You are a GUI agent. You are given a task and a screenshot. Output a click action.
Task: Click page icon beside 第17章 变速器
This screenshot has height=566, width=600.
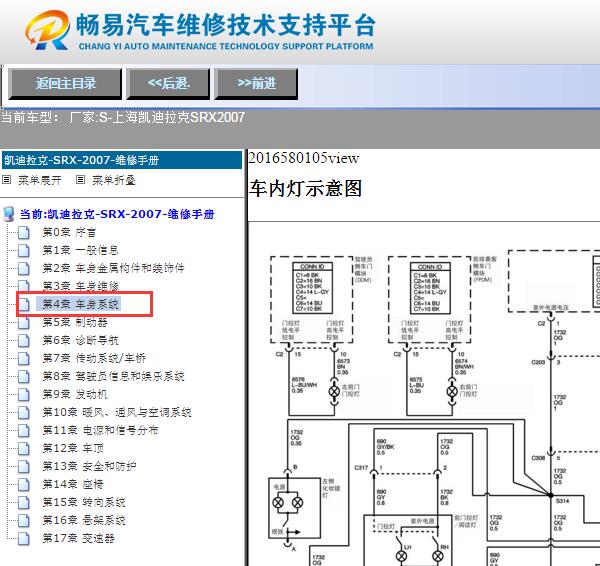[x=24, y=538]
